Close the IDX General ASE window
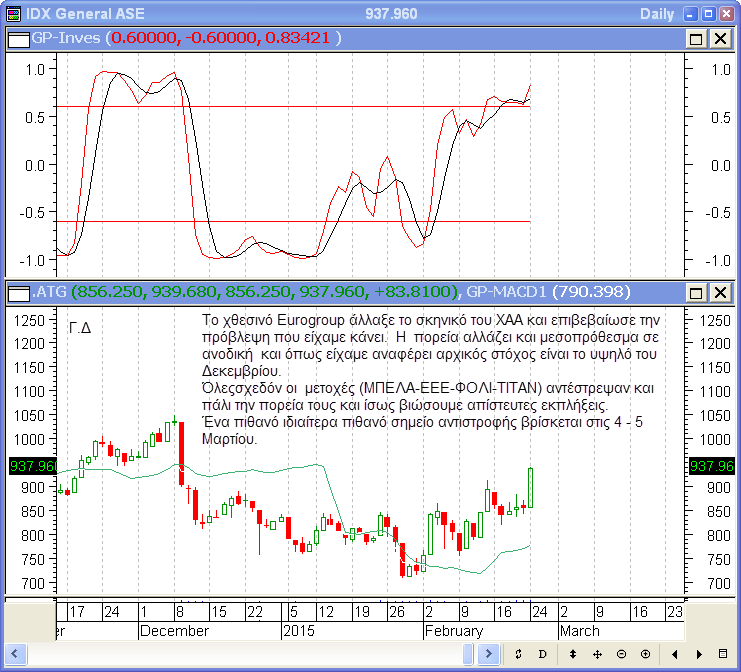The height and width of the screenshot is (672, 741). click(x=726, y=14)
